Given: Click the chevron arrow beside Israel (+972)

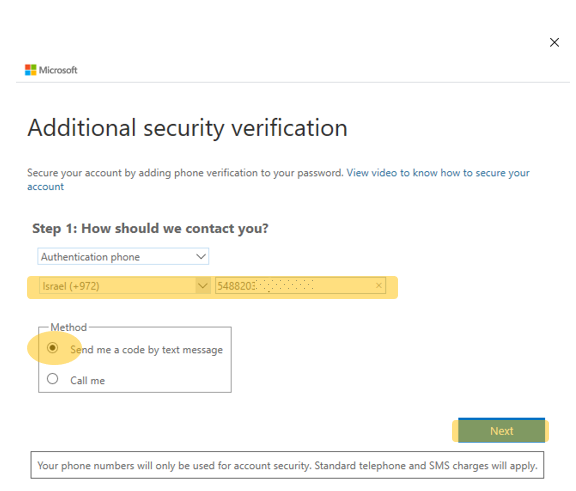Looking at the screenshot, I should click(x=203, y=286).
